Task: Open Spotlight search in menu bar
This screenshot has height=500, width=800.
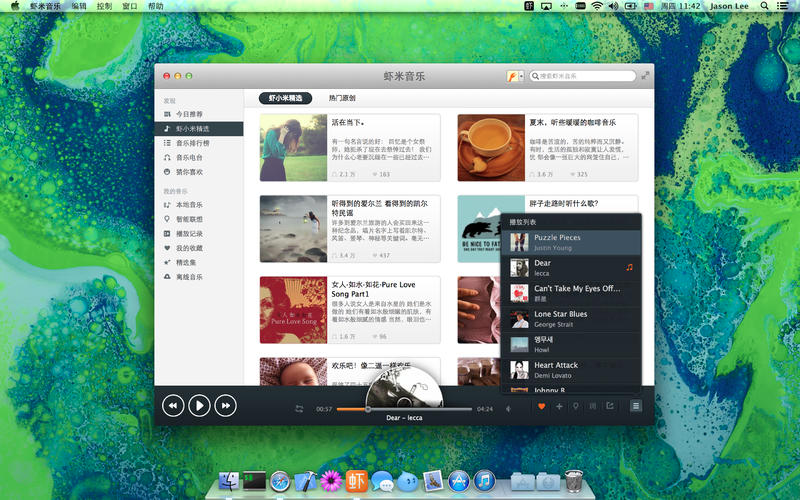Action: (x=764, y=6)
